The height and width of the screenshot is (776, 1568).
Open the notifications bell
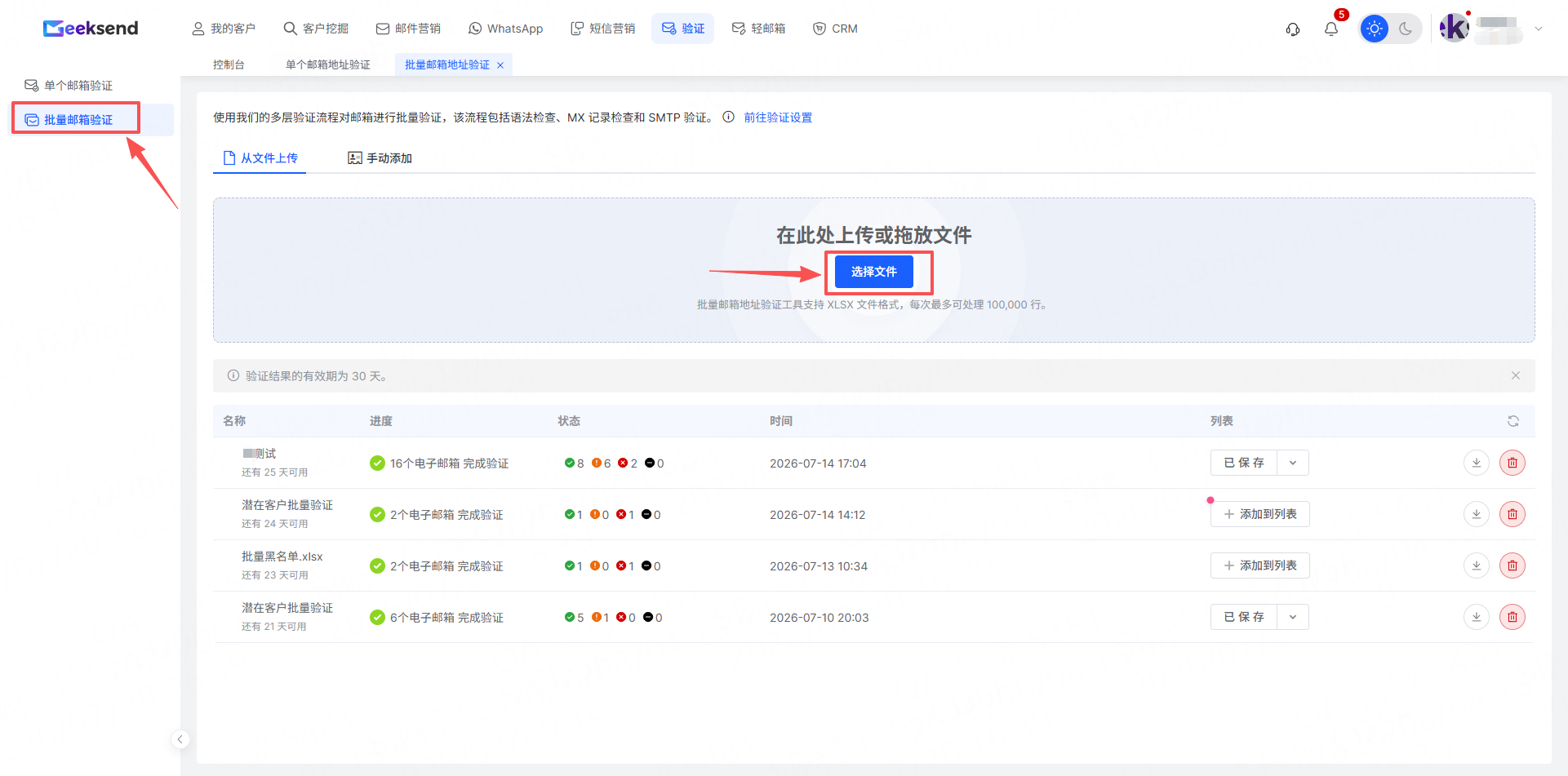point(1331,29)
